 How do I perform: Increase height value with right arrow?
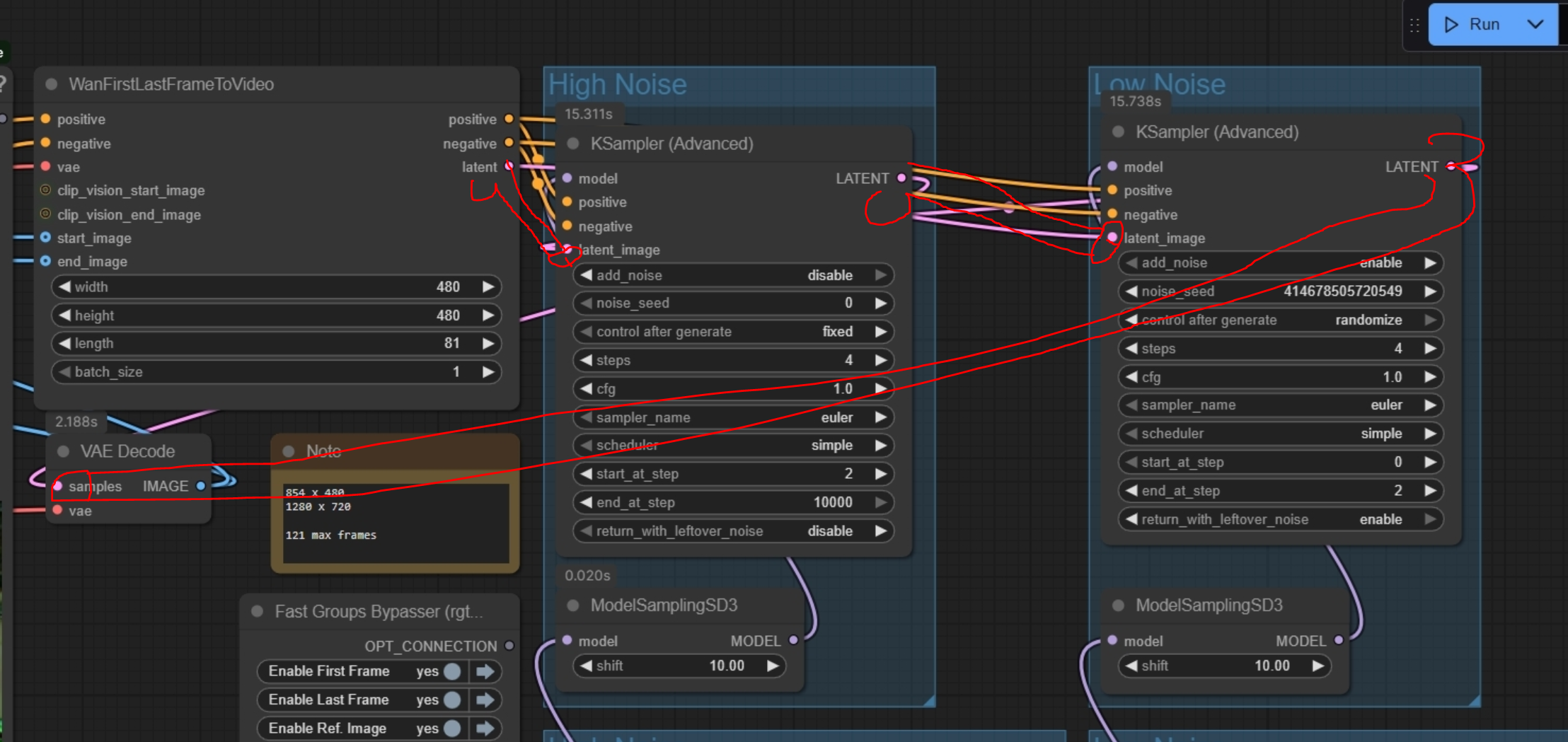point(488,315)
